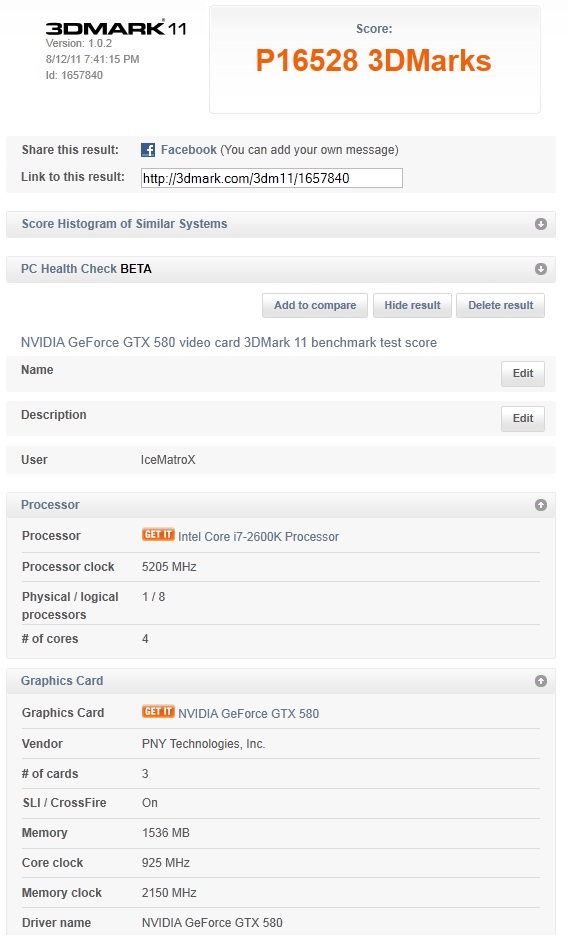Collapse the Graphics Card section arrow
This screenshot has height=936, width=568.
tap(541, 681)
